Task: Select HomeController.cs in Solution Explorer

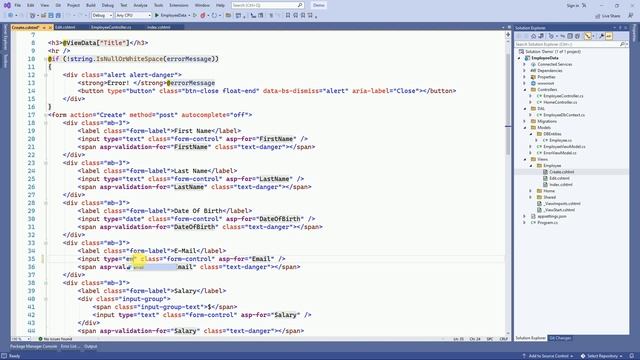Action: click(560, 102)
